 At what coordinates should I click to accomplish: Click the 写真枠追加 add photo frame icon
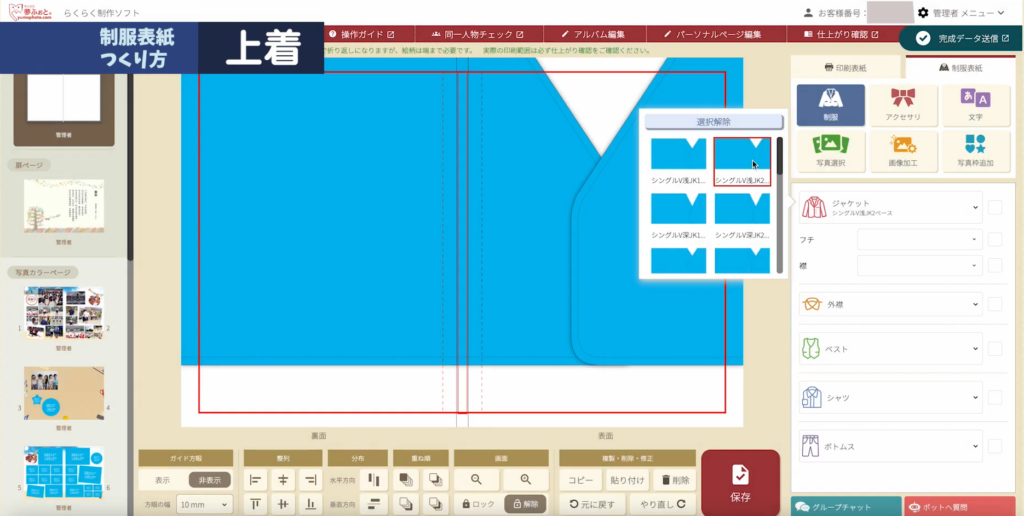click(975, 150)
